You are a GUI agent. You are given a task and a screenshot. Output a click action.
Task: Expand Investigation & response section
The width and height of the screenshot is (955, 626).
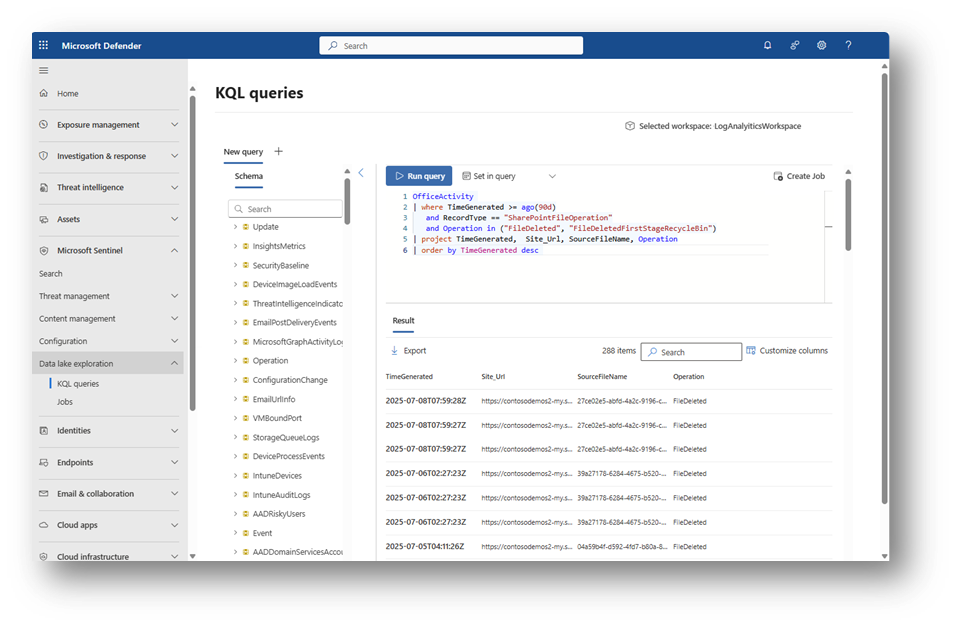(x=175, y=156)
